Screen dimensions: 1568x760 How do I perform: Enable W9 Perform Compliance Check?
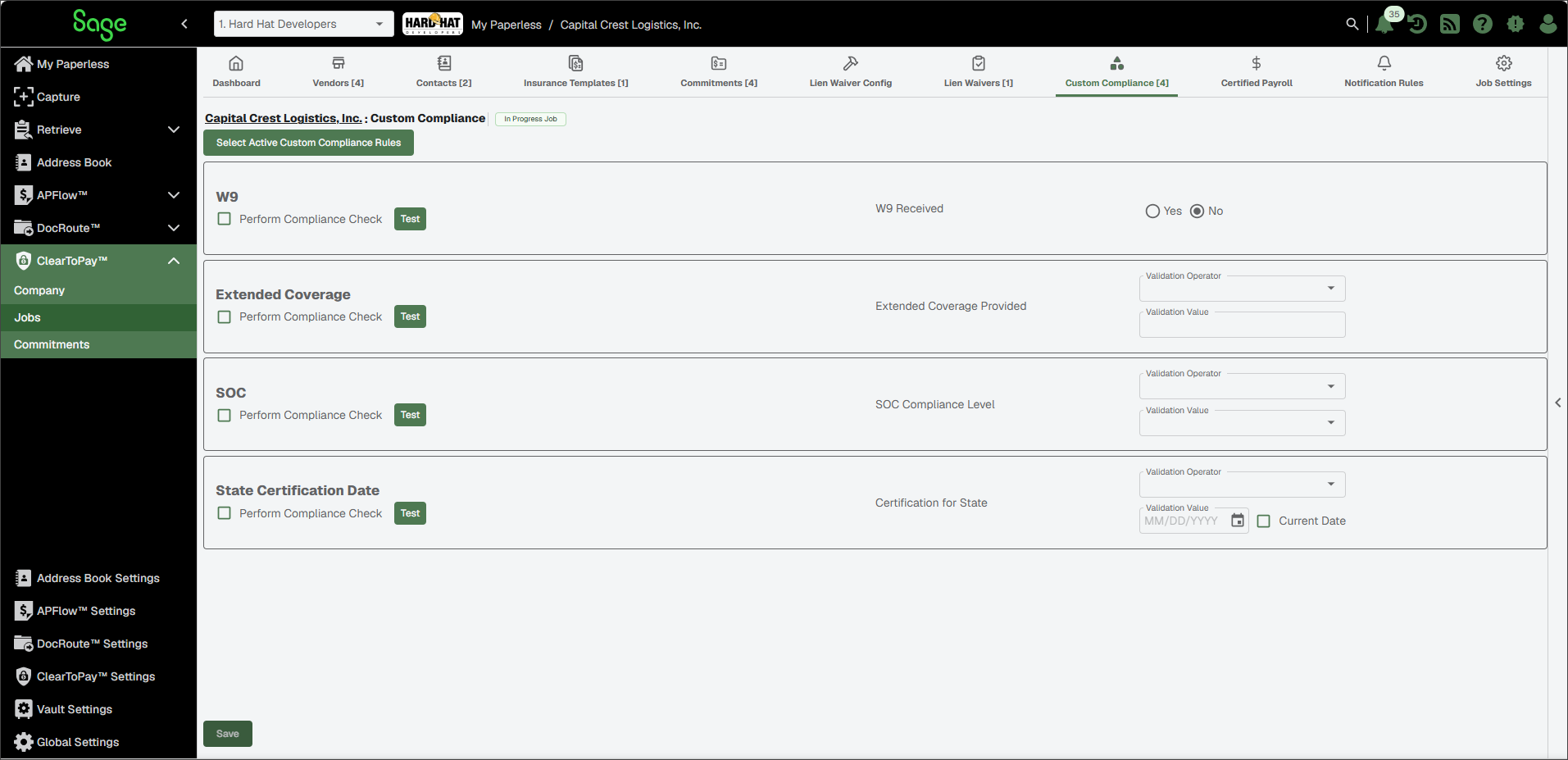224,219
